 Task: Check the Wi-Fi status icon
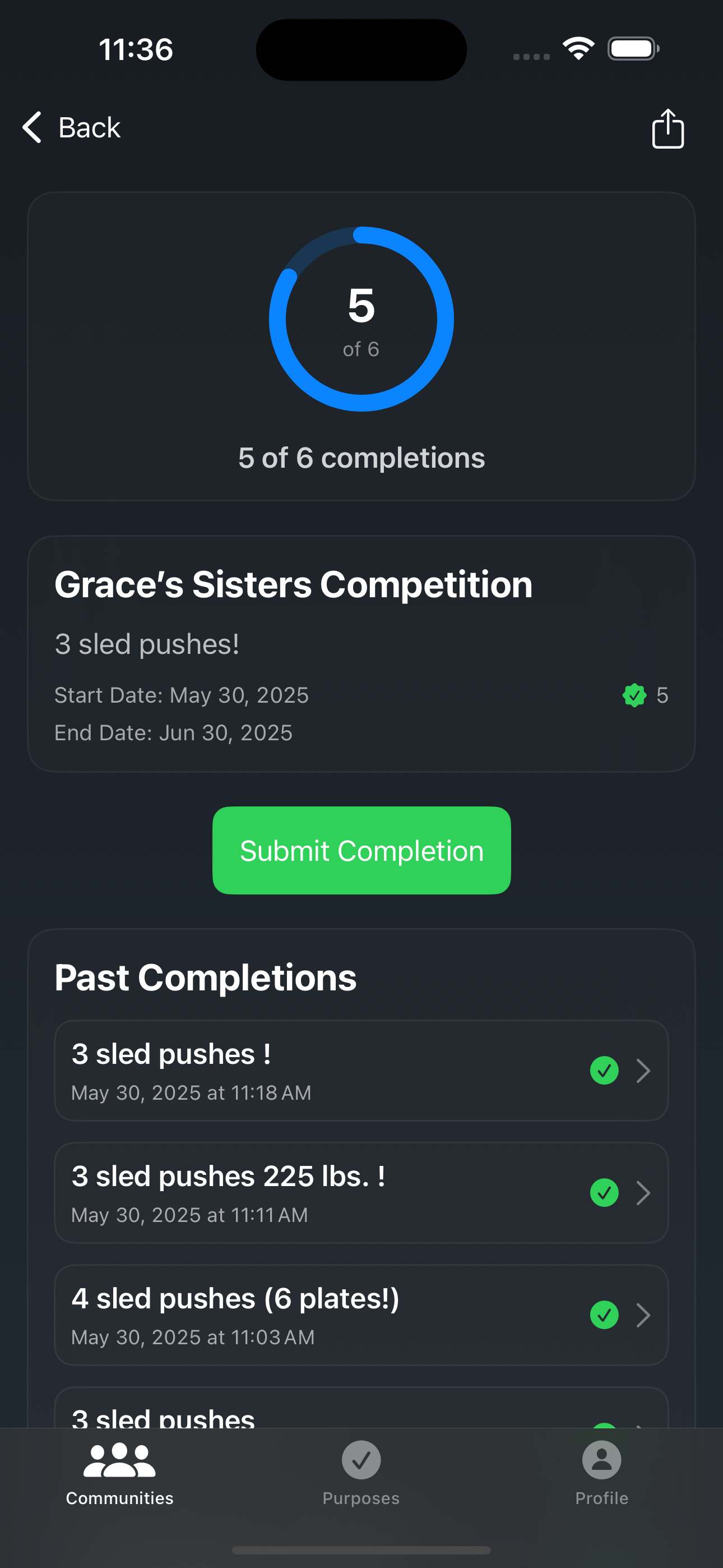[x=578, y=49]
